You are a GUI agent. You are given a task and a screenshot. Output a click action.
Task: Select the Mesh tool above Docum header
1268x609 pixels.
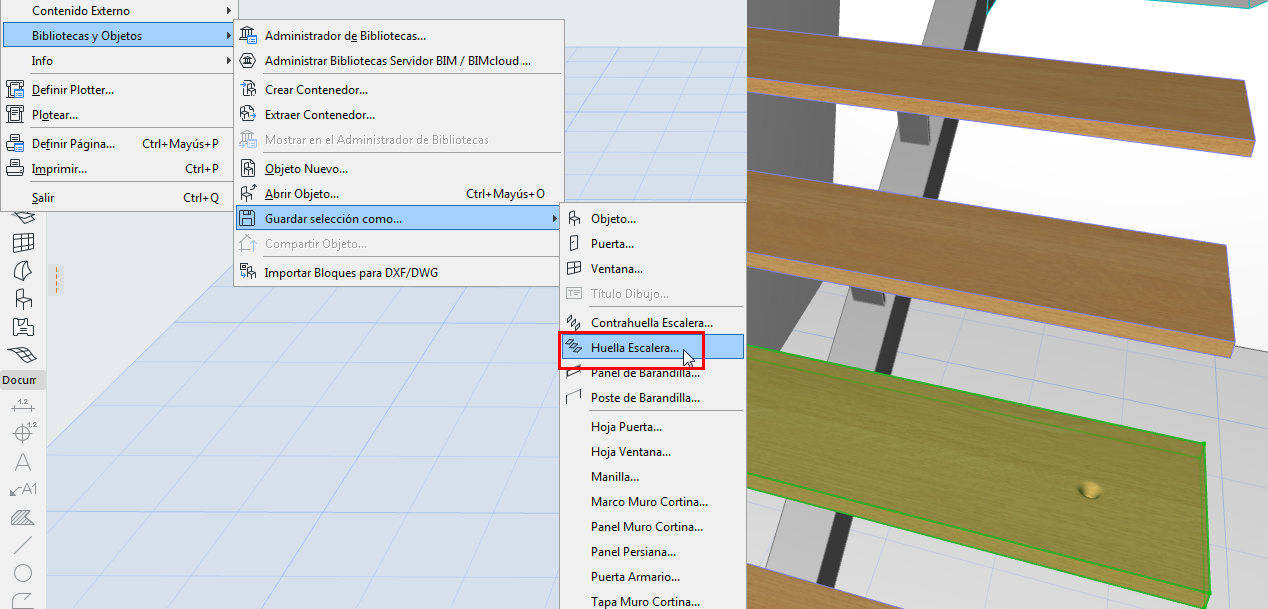click(23, 354)
